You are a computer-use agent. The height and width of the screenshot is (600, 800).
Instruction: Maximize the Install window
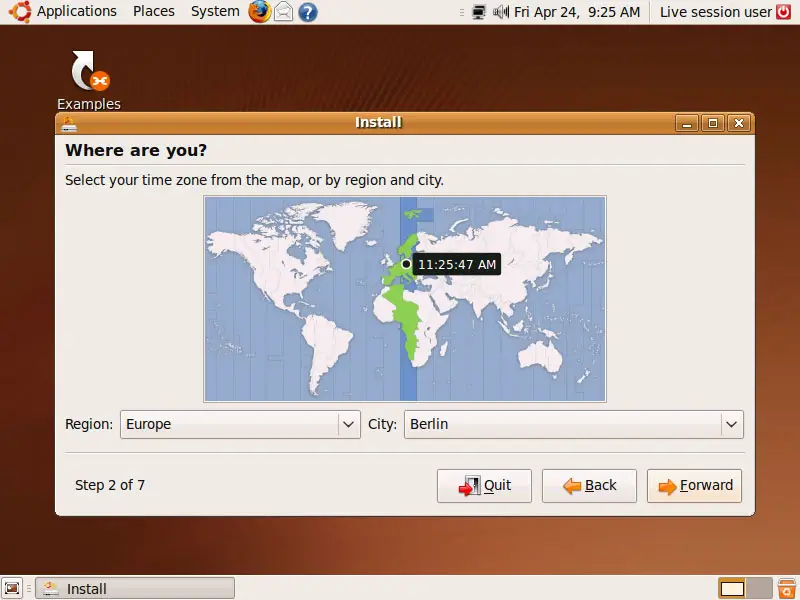[713, 123]
